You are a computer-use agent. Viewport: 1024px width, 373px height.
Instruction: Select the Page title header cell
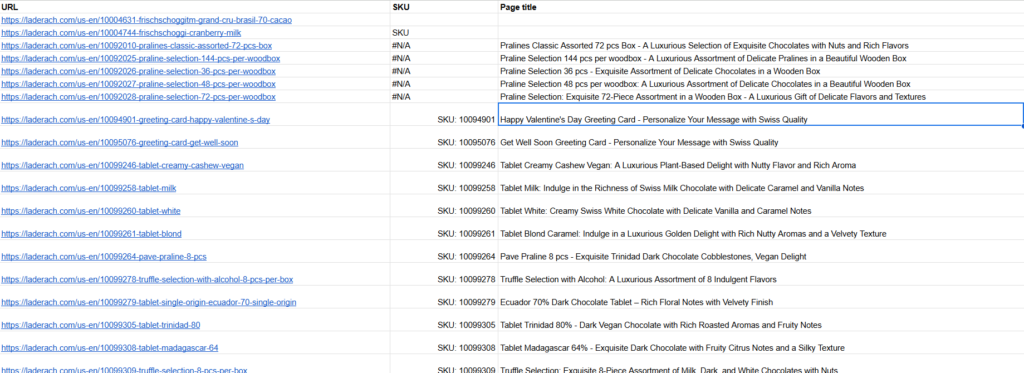(x=761, y=7)
